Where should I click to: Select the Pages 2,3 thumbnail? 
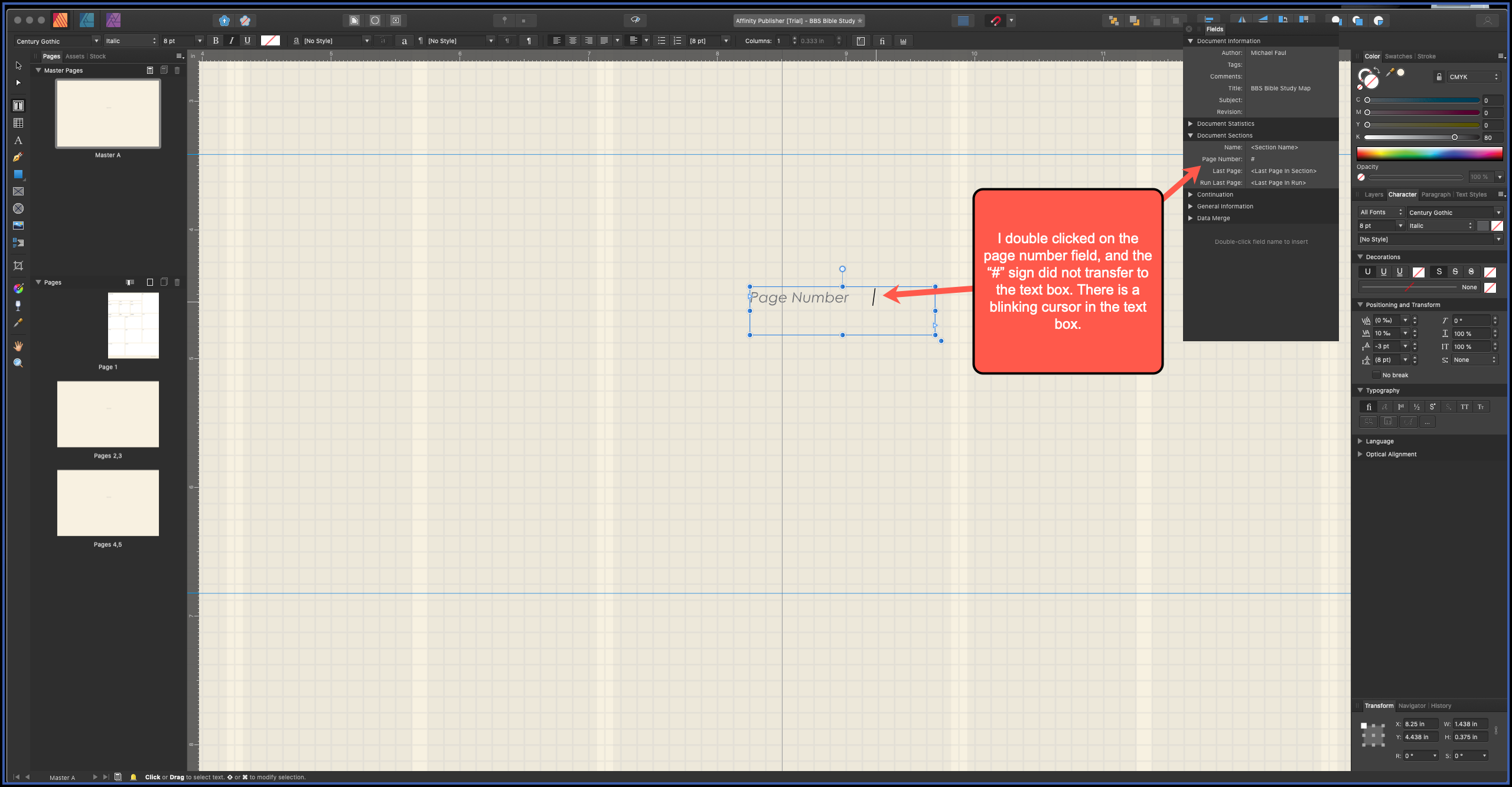(x=107, y=414)
